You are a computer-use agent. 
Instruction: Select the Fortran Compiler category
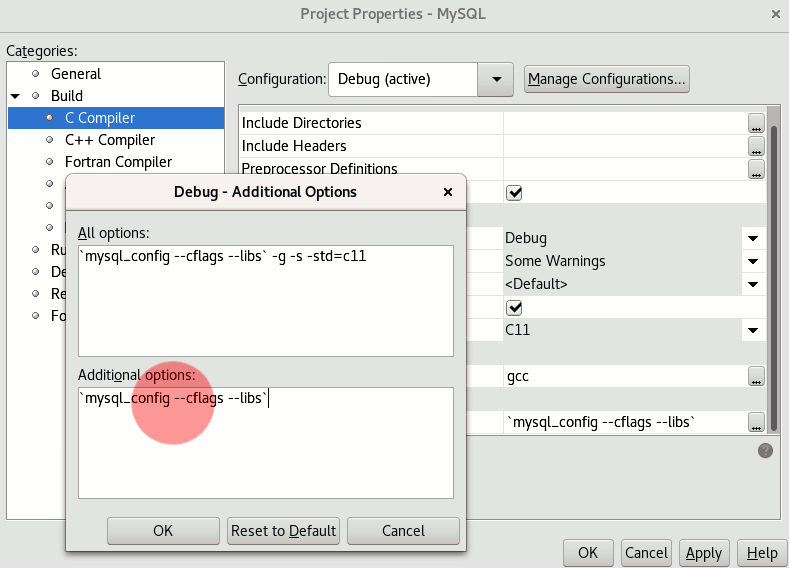[118, 162]
